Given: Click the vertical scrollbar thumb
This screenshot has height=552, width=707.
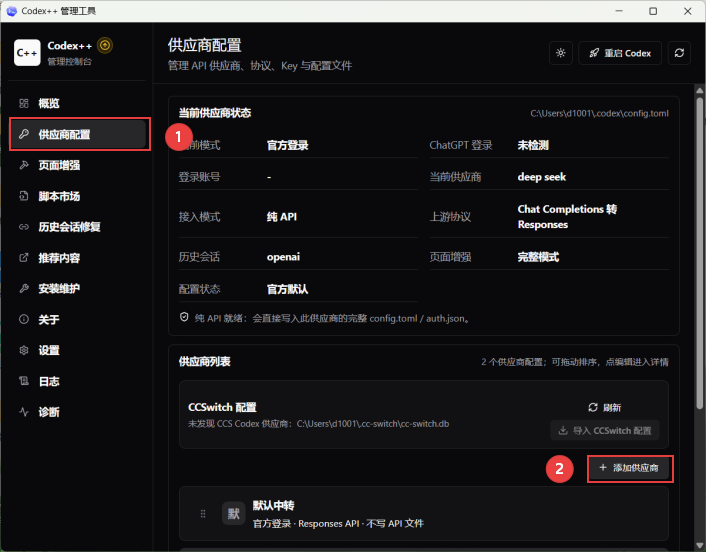Looking at the screenshot, I should pos(699,253).
